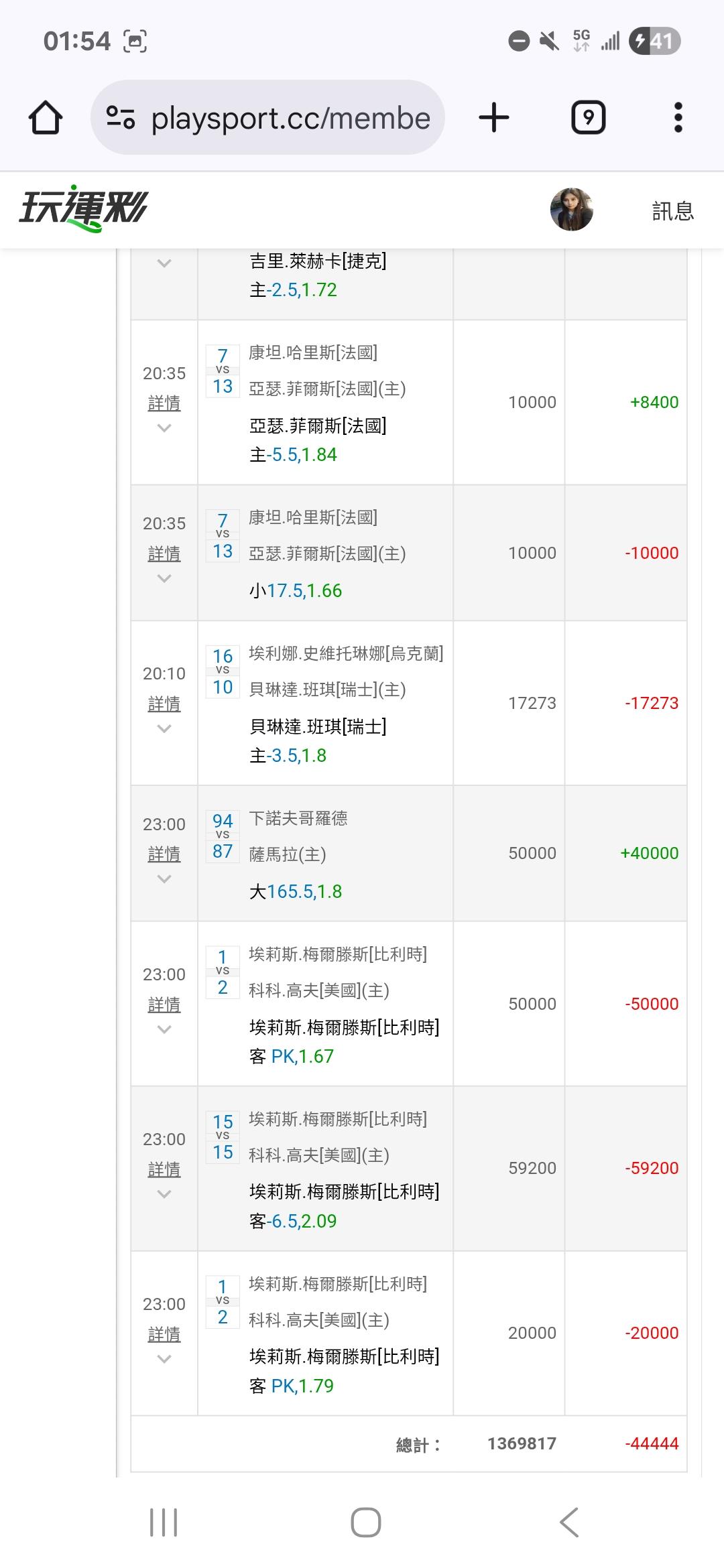The image size is (724, 1568).
Task: Open 詳情 for the +8400 Fils bet
Action: (164, 403)
